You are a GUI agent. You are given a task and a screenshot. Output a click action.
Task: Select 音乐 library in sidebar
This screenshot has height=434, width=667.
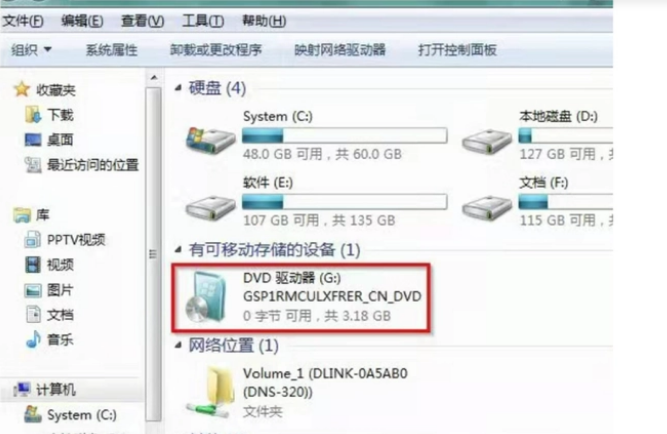pyautogui.click(x=60, y=340)
